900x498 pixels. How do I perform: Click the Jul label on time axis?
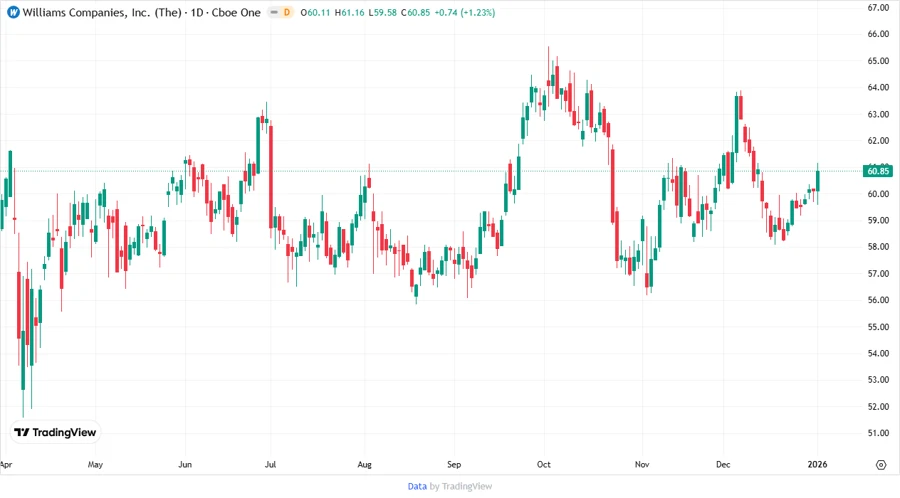tap(270, 465)
